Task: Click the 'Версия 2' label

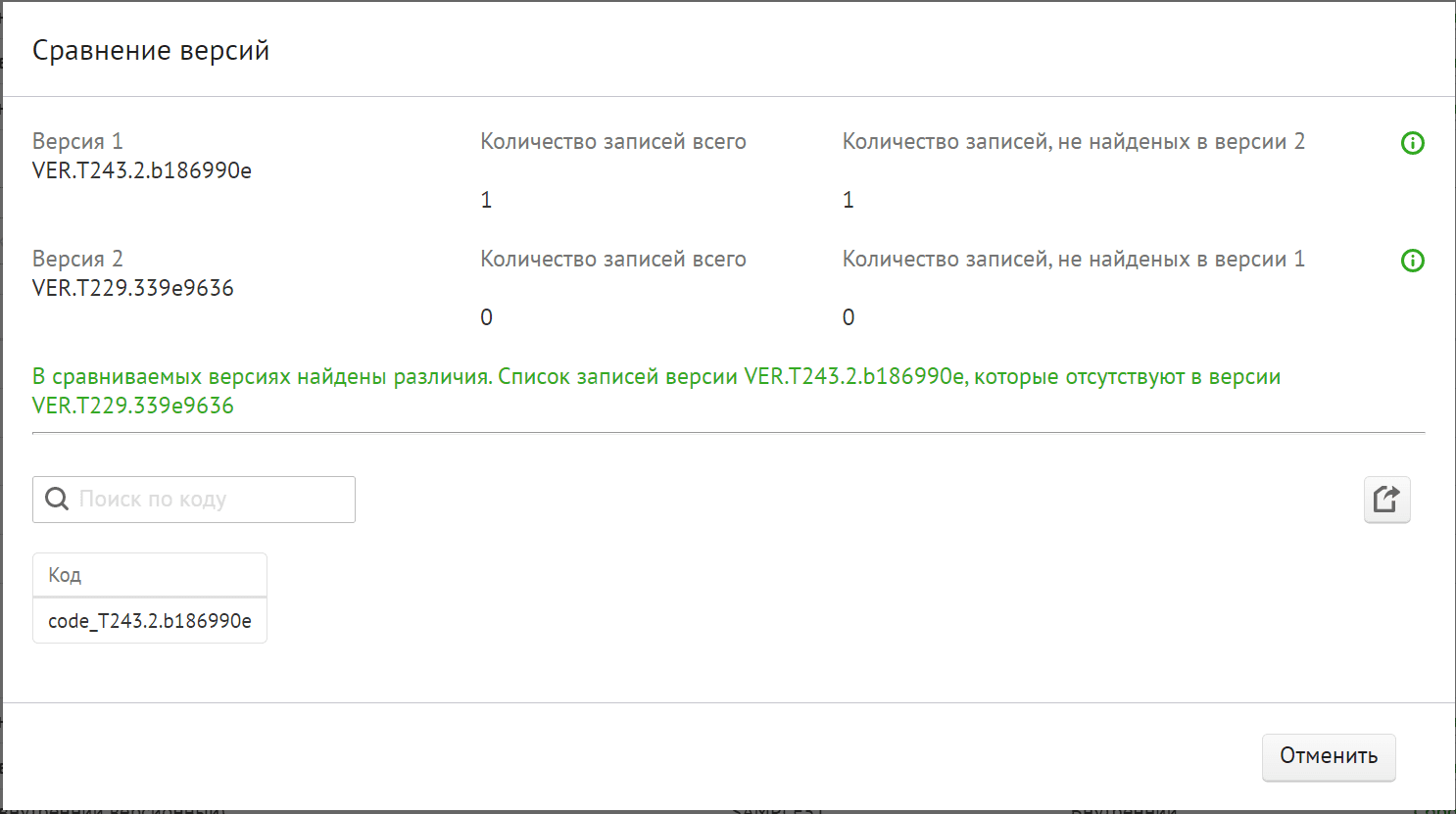Action: point(77,260)
